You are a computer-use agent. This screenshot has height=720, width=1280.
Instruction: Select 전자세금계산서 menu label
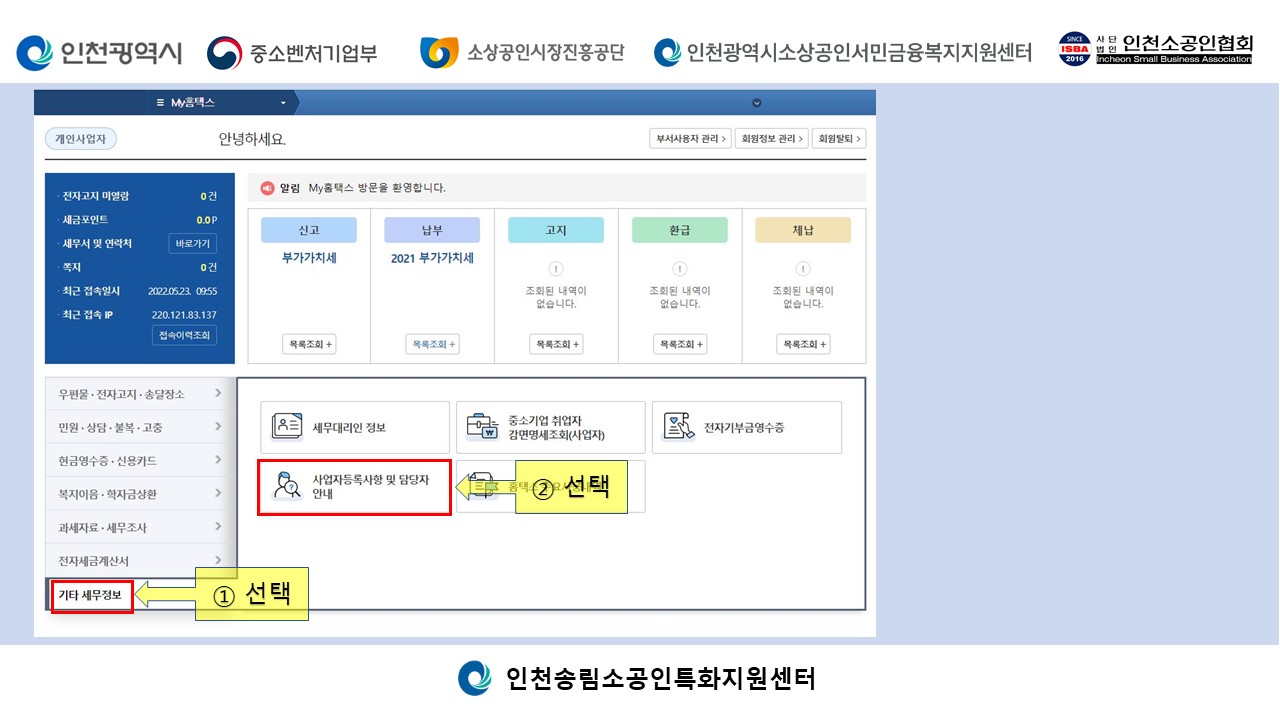(x=94, y=561)
